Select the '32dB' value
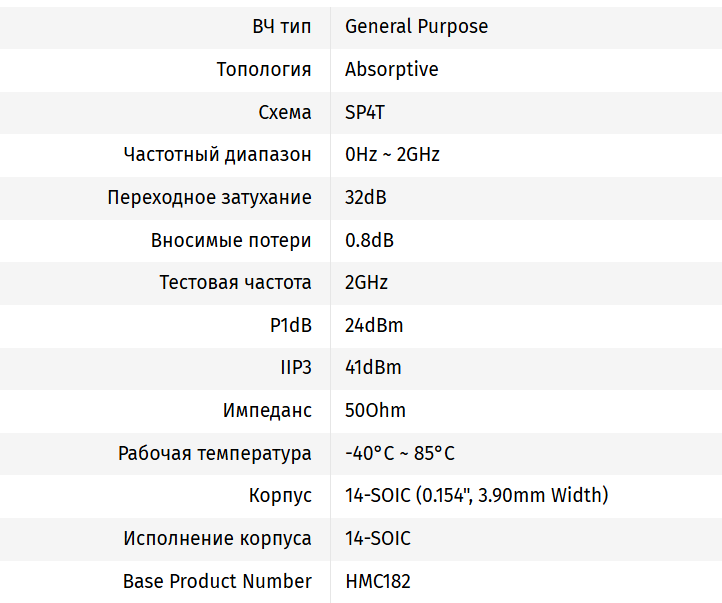722x603 pixels. [x=366, y=198]
